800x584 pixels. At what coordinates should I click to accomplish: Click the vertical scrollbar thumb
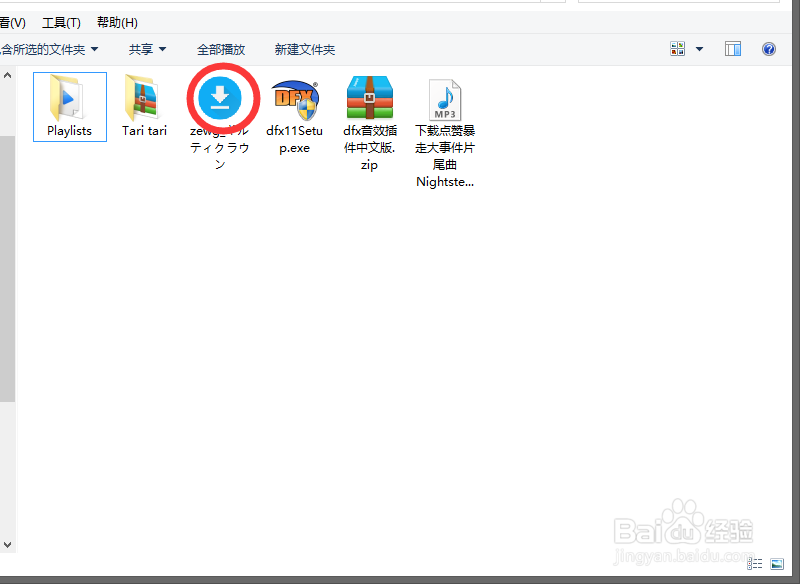[7, 269]
